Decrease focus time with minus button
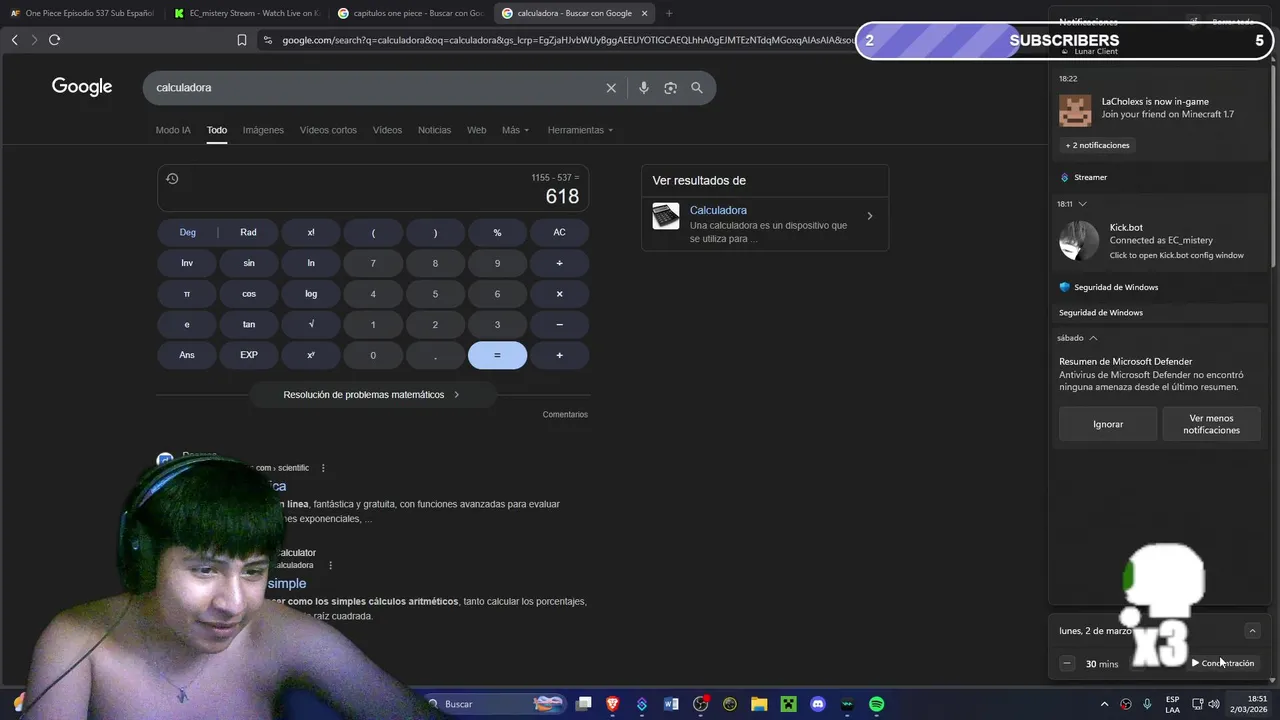 click(x=1067, y=663)
